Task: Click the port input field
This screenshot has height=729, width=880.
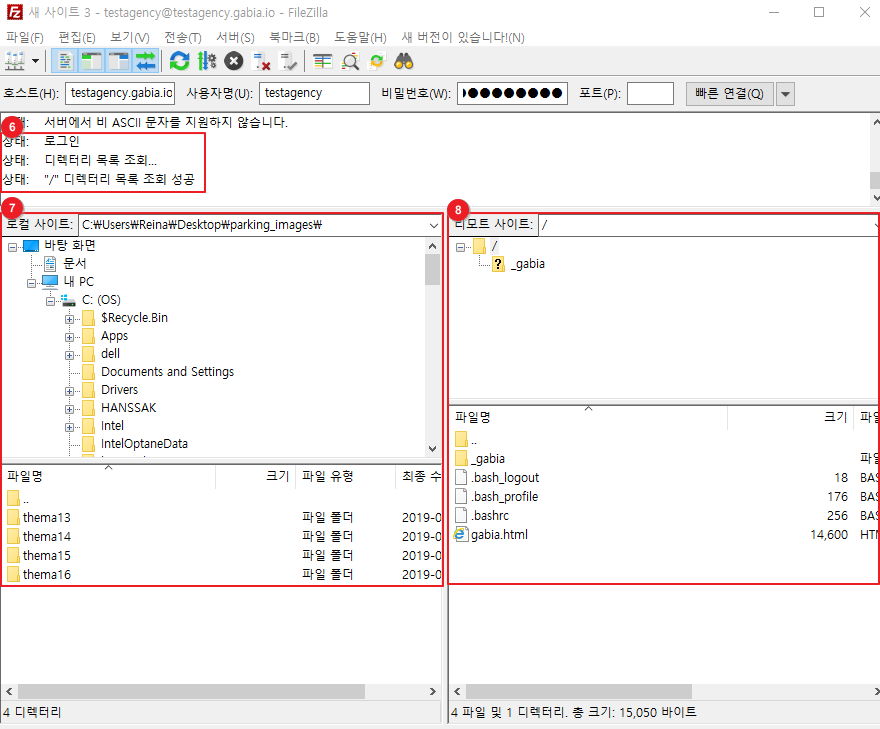Action: coord(650,93)
